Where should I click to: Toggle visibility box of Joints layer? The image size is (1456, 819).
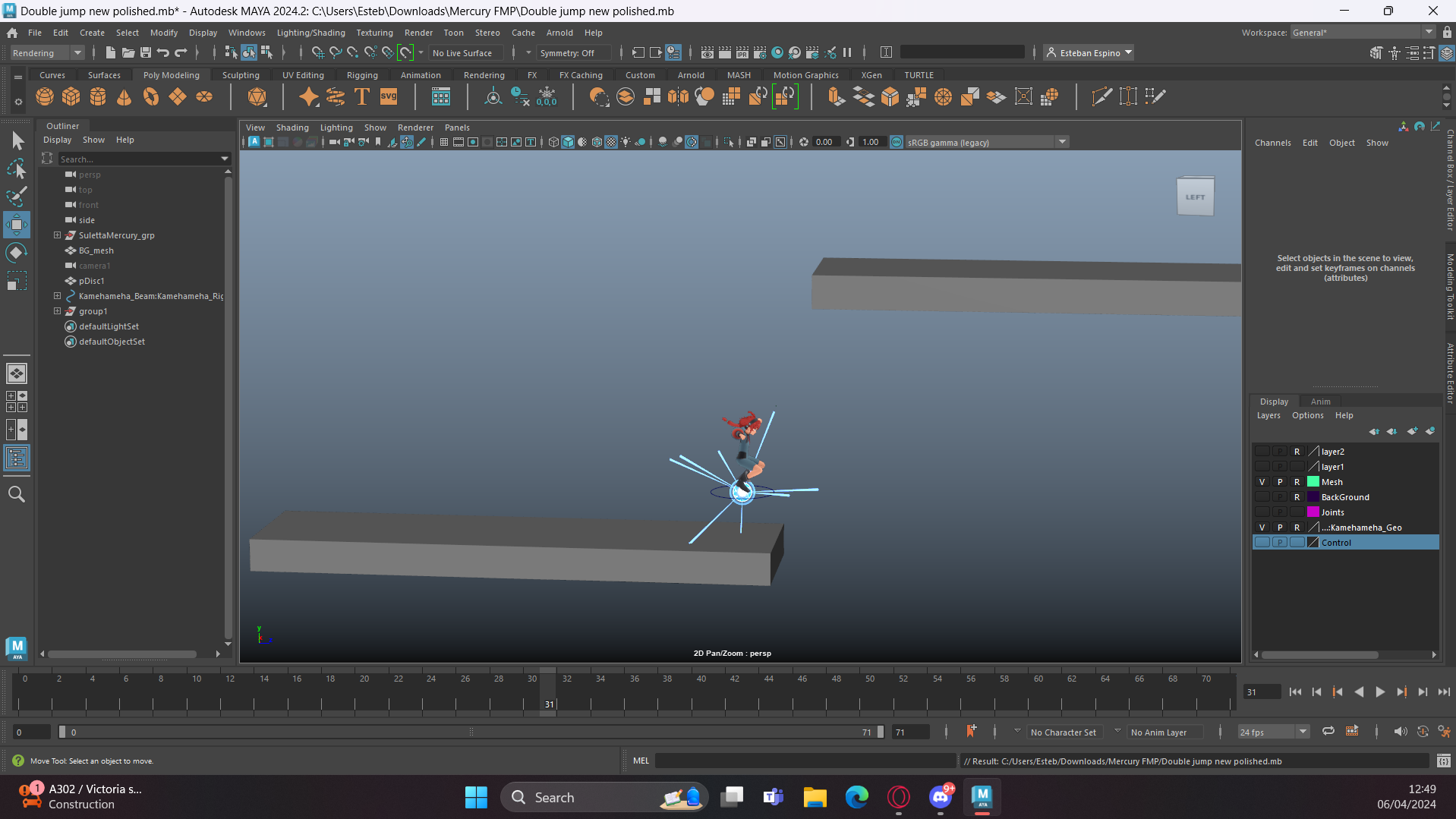(x=1262, y=512)
